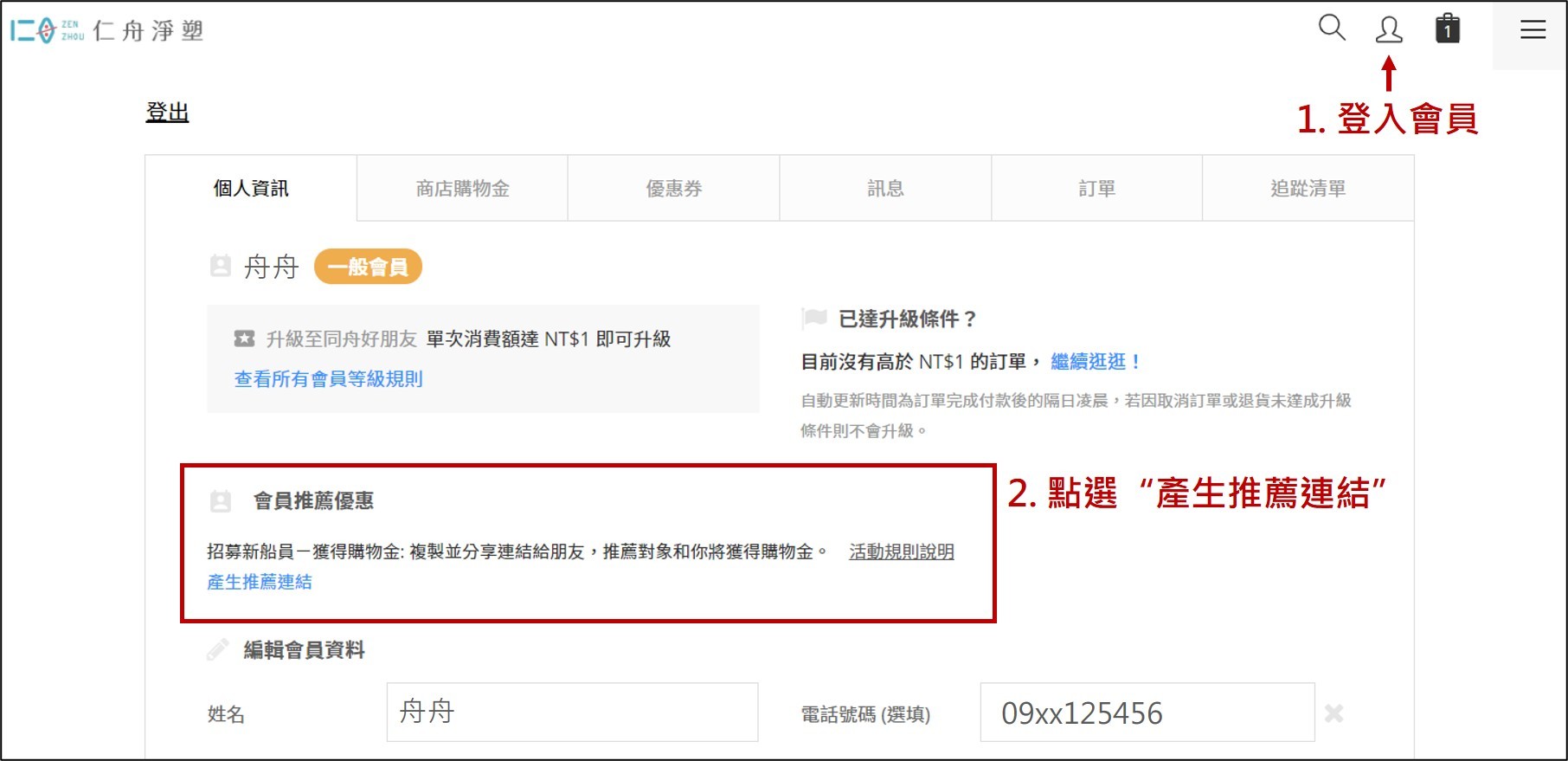Click the 姓名 input field

click(572, 712)
